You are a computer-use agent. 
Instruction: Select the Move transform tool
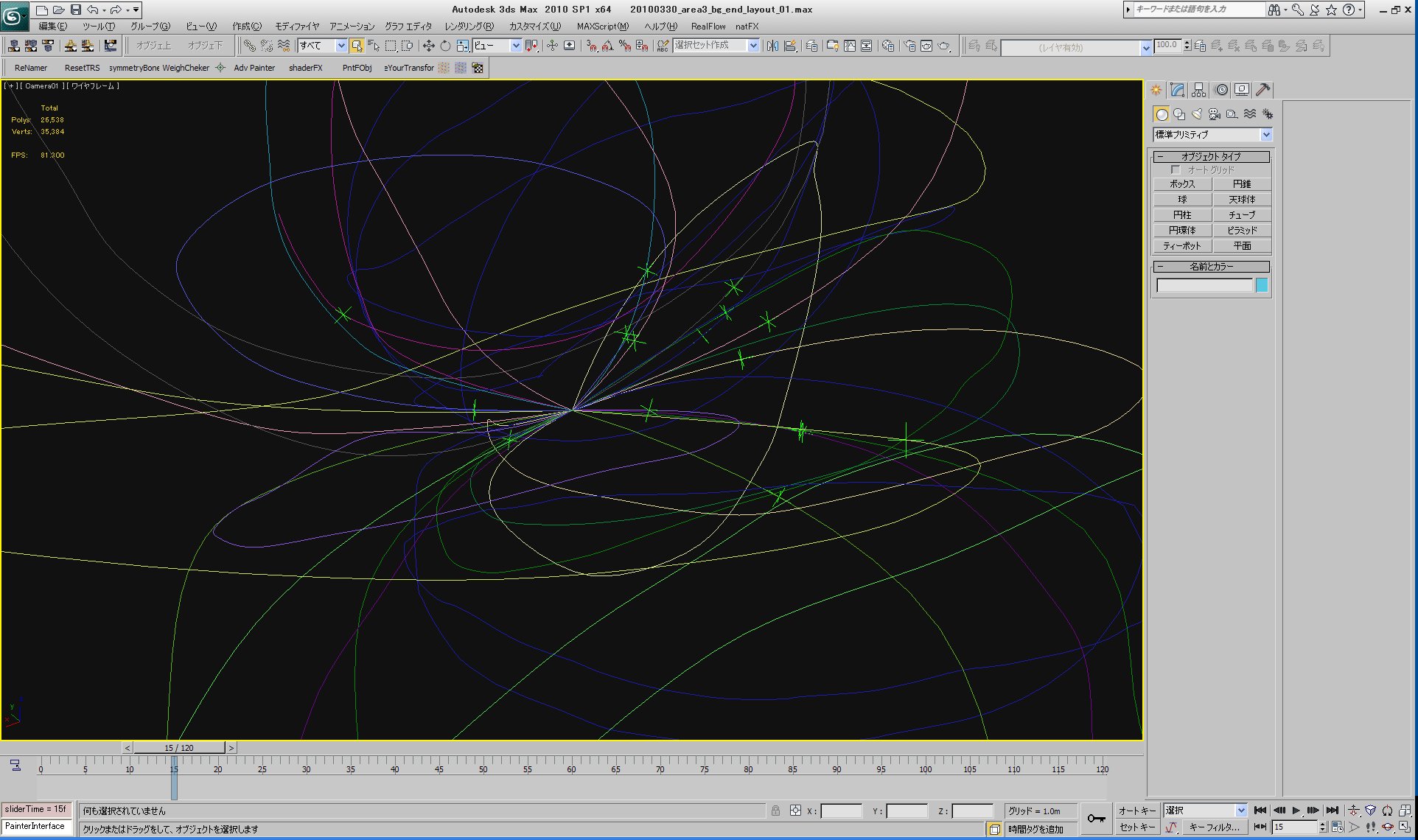428,46
